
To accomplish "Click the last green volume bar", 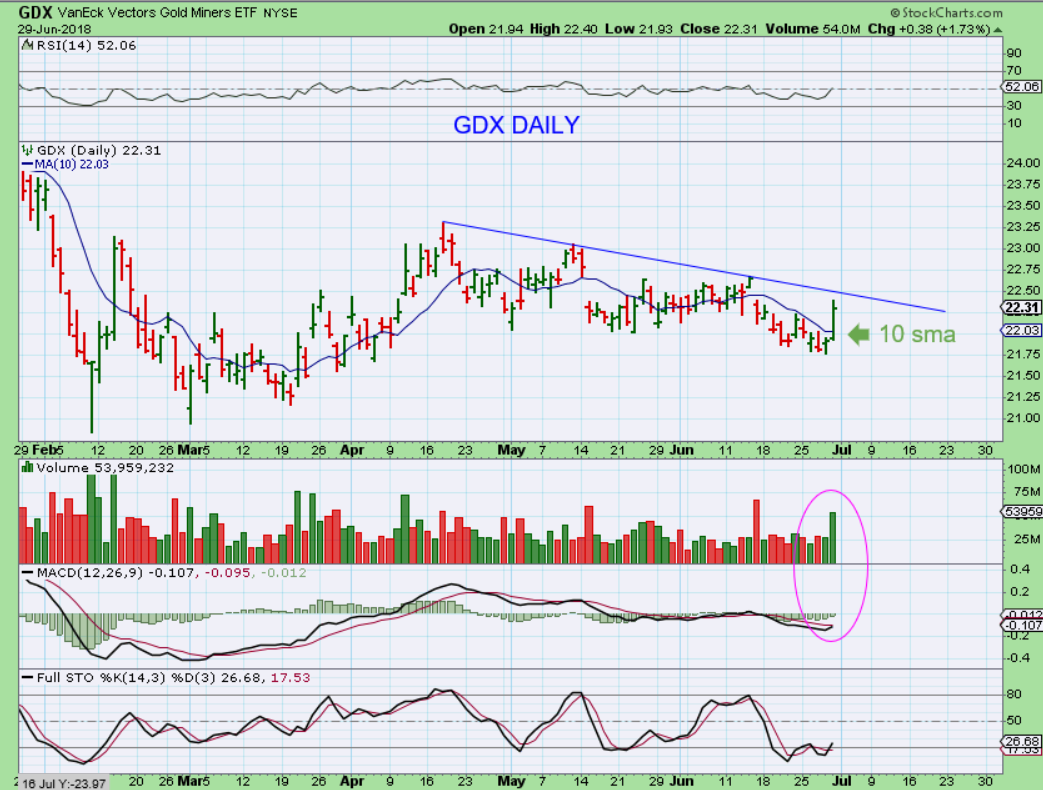I will pyautogui.click(x=833, y=538).
